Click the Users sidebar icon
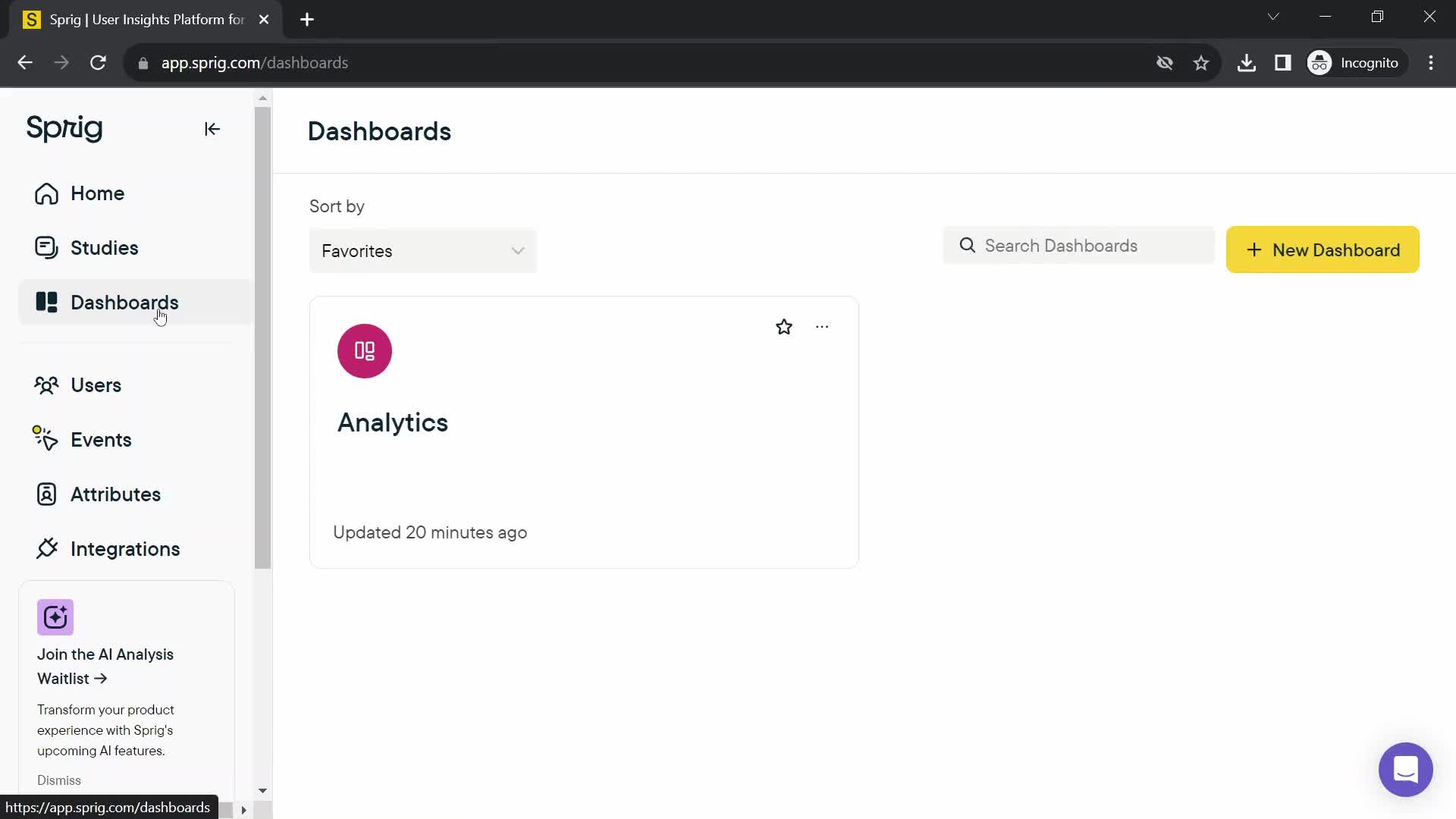The image size is (1456, 819). (46, 385)
